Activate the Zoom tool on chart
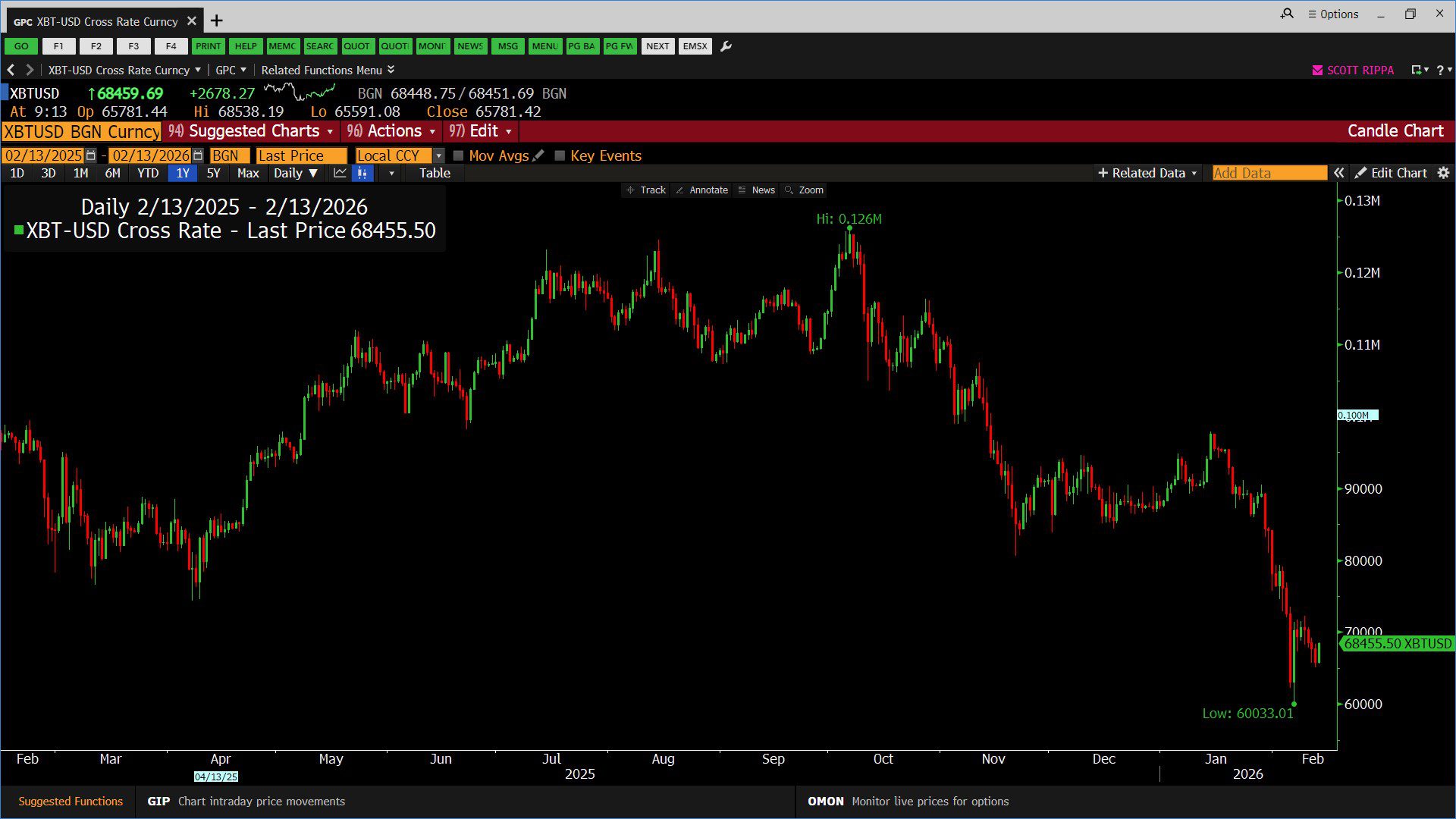 click(x=804, y=190)
